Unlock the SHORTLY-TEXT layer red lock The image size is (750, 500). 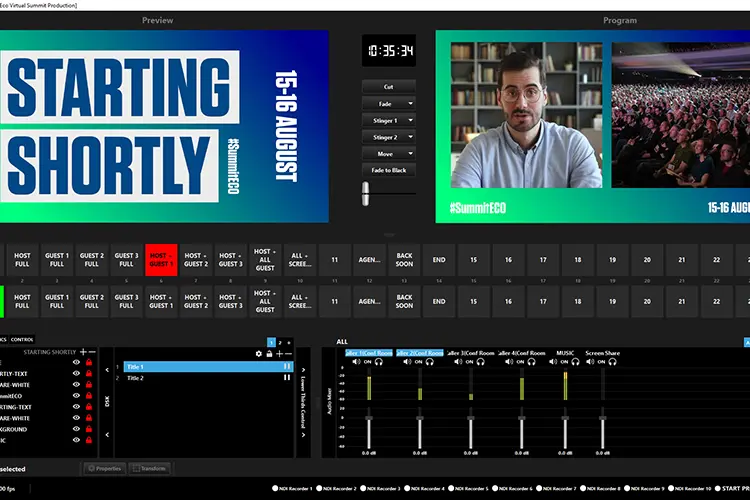[x=88, y=373]
